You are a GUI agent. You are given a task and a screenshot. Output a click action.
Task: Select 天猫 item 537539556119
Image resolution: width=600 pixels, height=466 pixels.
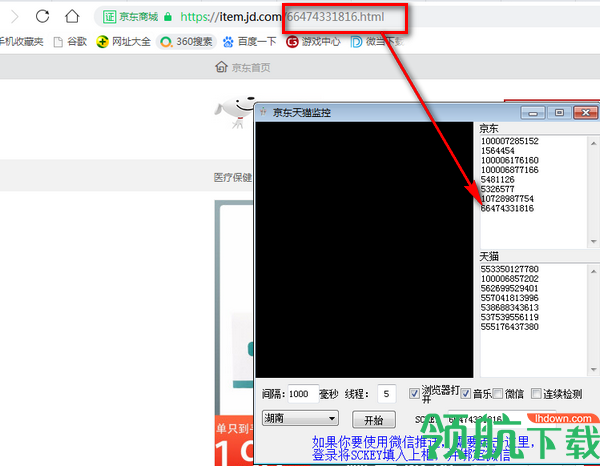(x=510, y=317)
